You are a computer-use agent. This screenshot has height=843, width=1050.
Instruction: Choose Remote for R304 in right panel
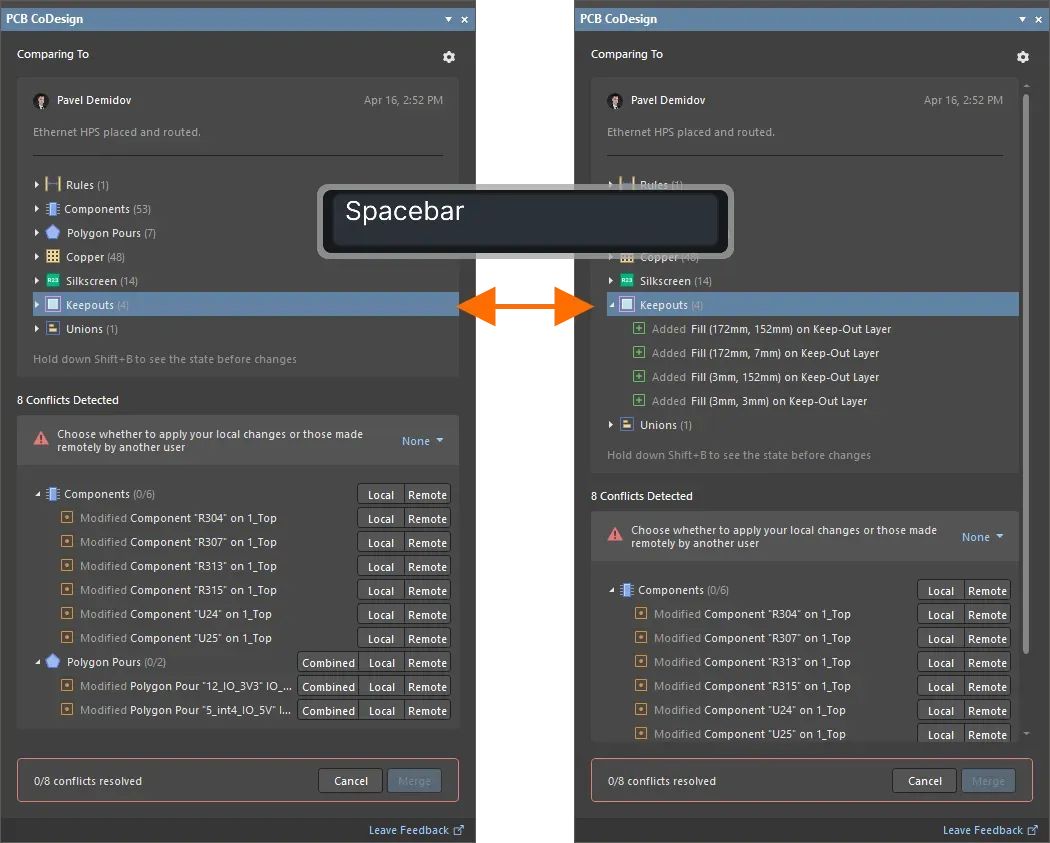(987, 615)
